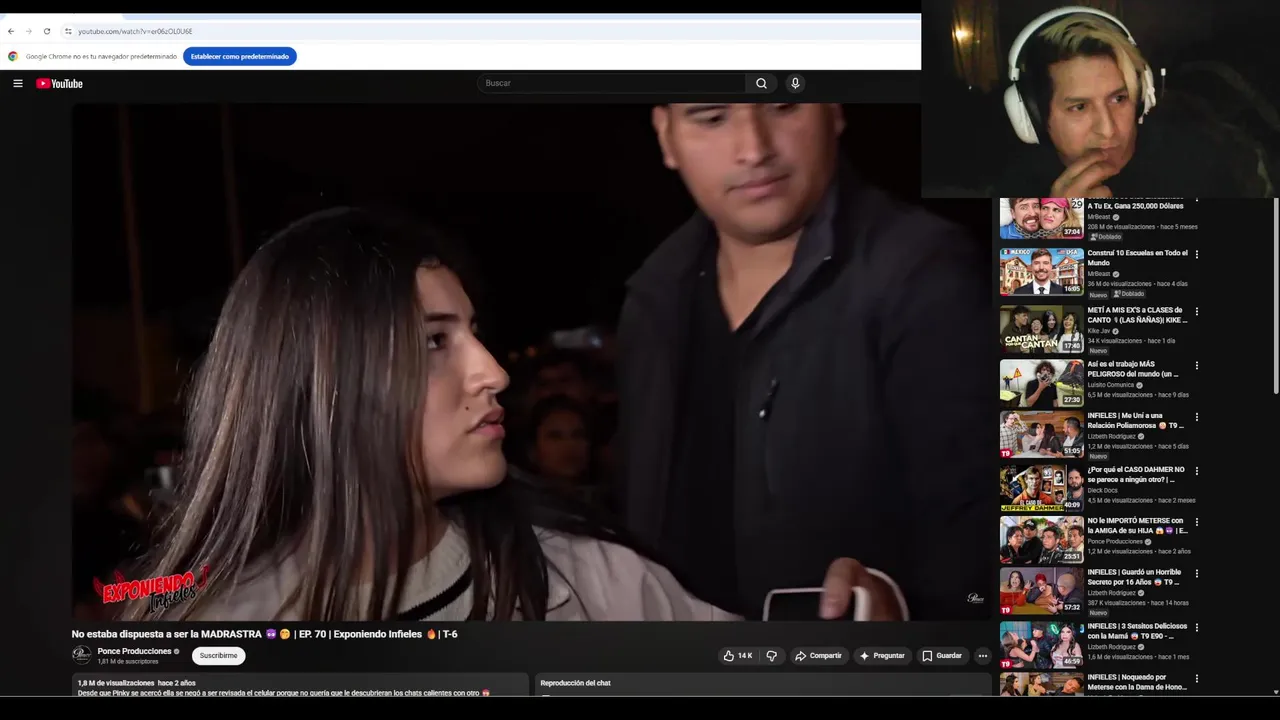Open Guardó un Horrible Secreto thumbnail
Image resolution: width=1280 pixels, height=720 pixels.
(1041, 592)
